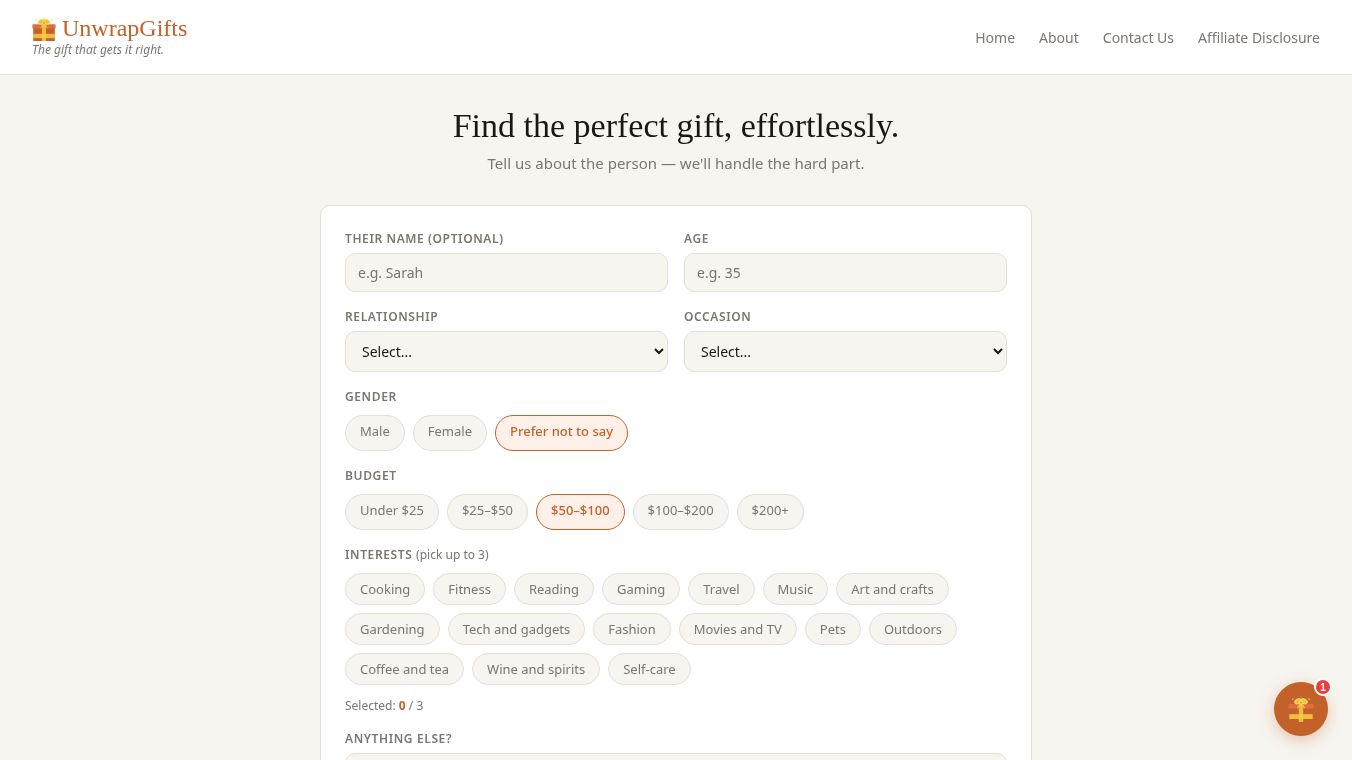Screen dimensions: 1352x760
Task: Click the UnwrapGifts gift box logo icon
Action: [44, 29]
